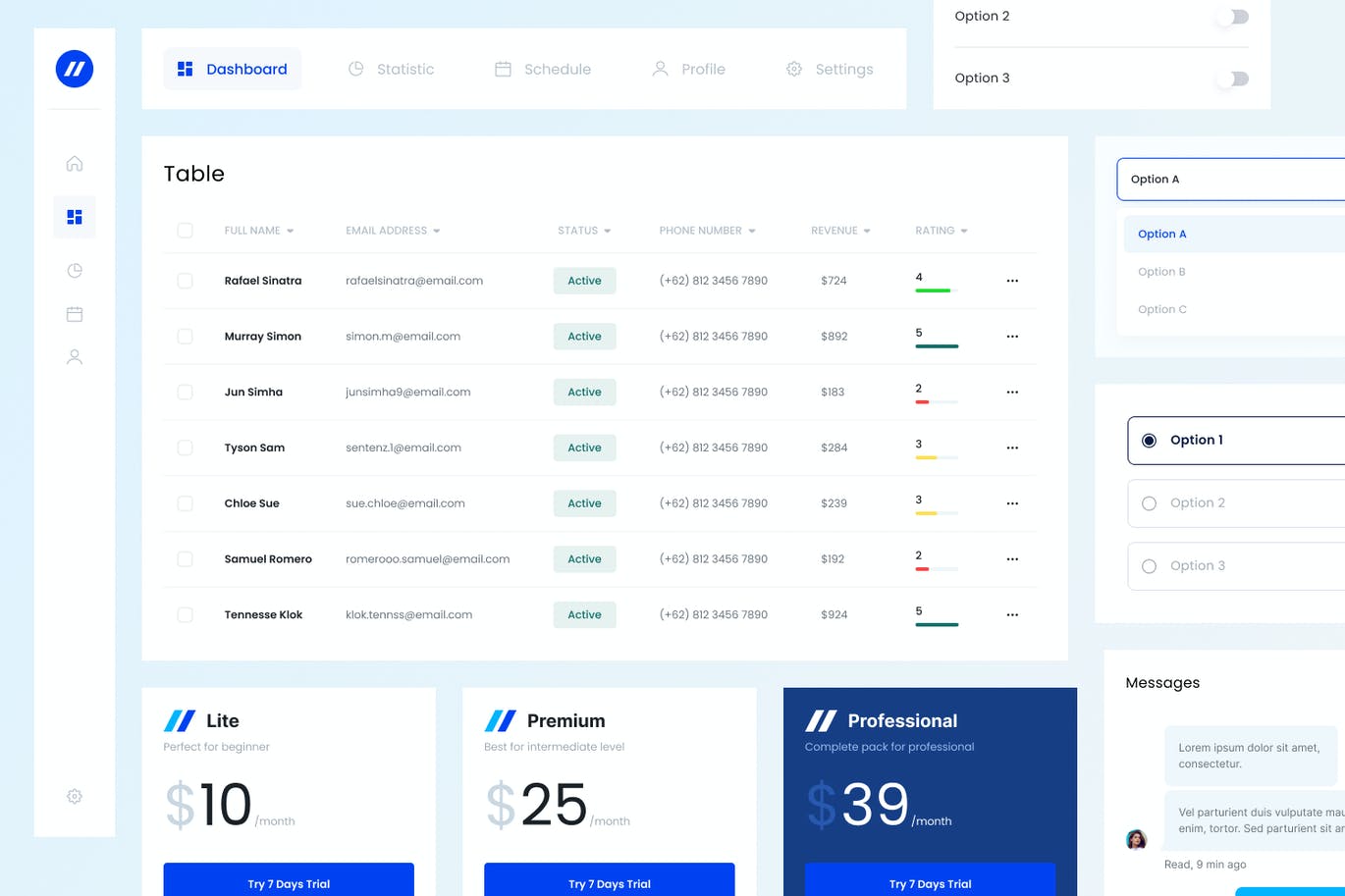Viewport: 1345px width, 896px height.
Task: Click the red rating bar for Jun Simha
Action: 922,401
